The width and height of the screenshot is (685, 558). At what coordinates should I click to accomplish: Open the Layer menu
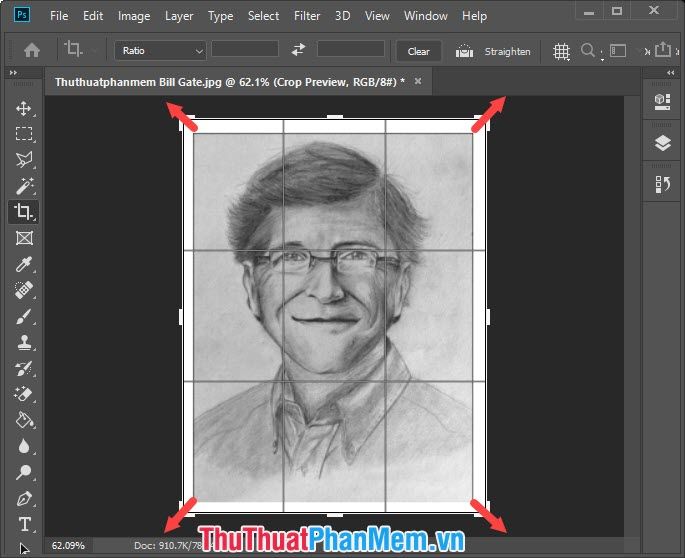(x=179, y=16)
